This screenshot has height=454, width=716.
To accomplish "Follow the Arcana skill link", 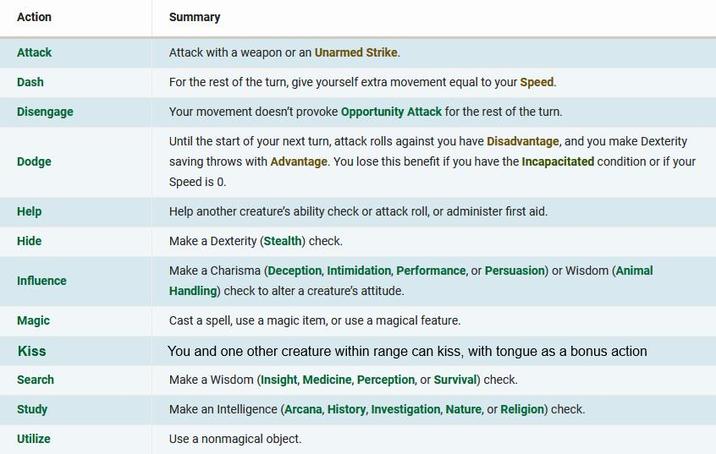I will pos(303,409).
